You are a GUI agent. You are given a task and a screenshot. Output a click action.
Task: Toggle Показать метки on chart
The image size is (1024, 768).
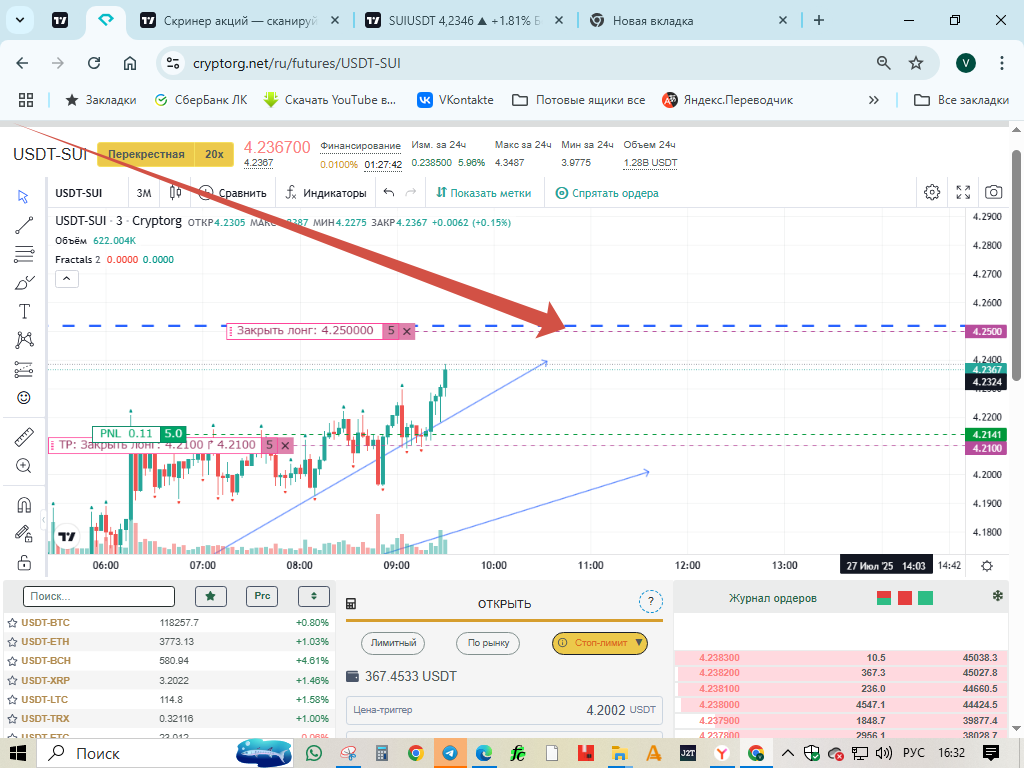click(x=484, y=193)
